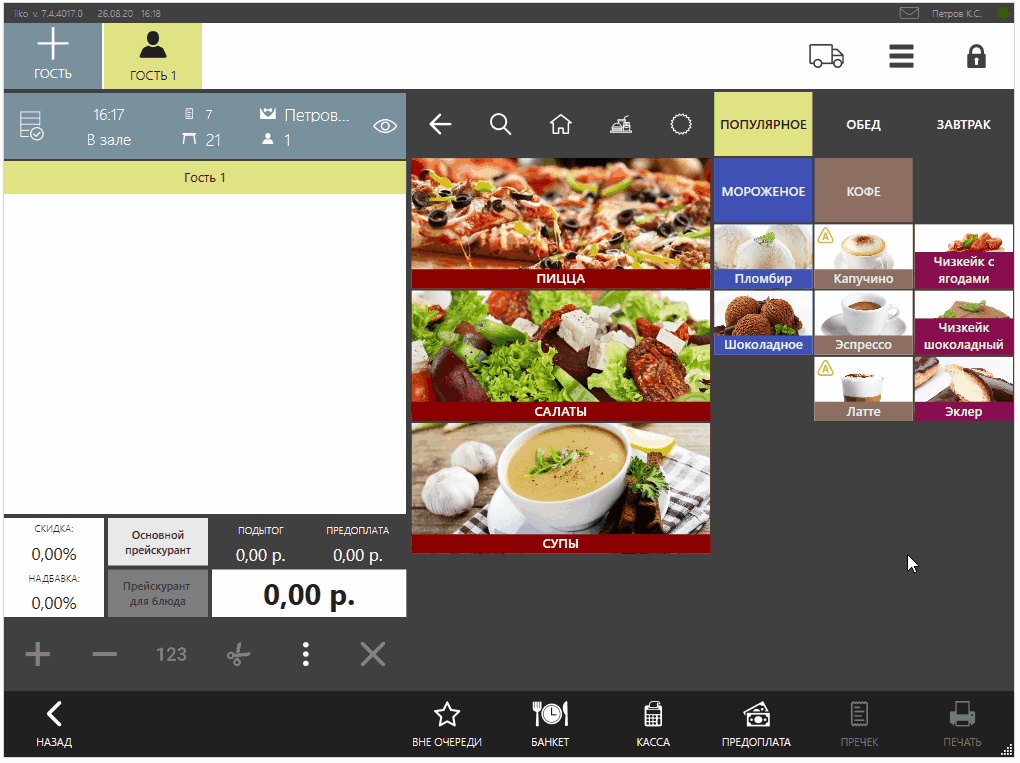1020x763 pixels.
Task: Expand the Пицца category
Action: [x=561, y=224]
